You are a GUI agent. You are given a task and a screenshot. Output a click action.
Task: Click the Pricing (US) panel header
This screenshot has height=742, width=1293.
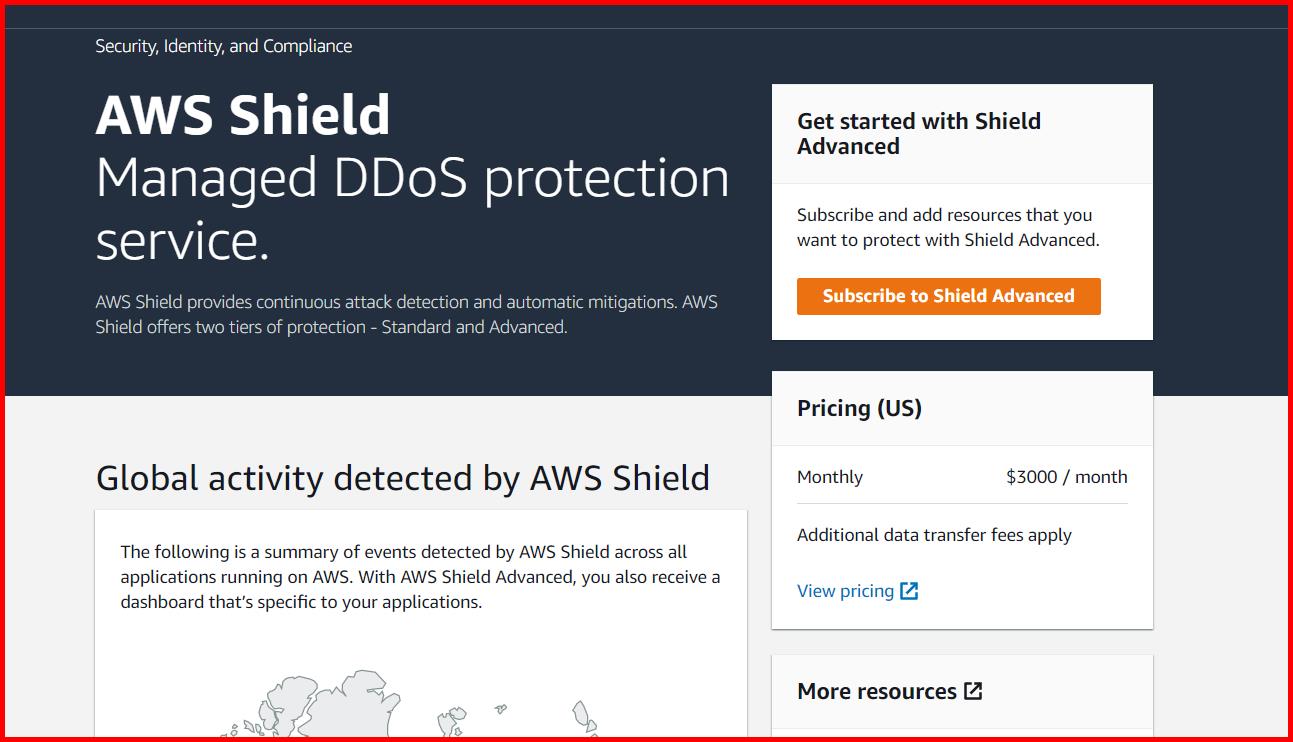click(x=859, y=408)
